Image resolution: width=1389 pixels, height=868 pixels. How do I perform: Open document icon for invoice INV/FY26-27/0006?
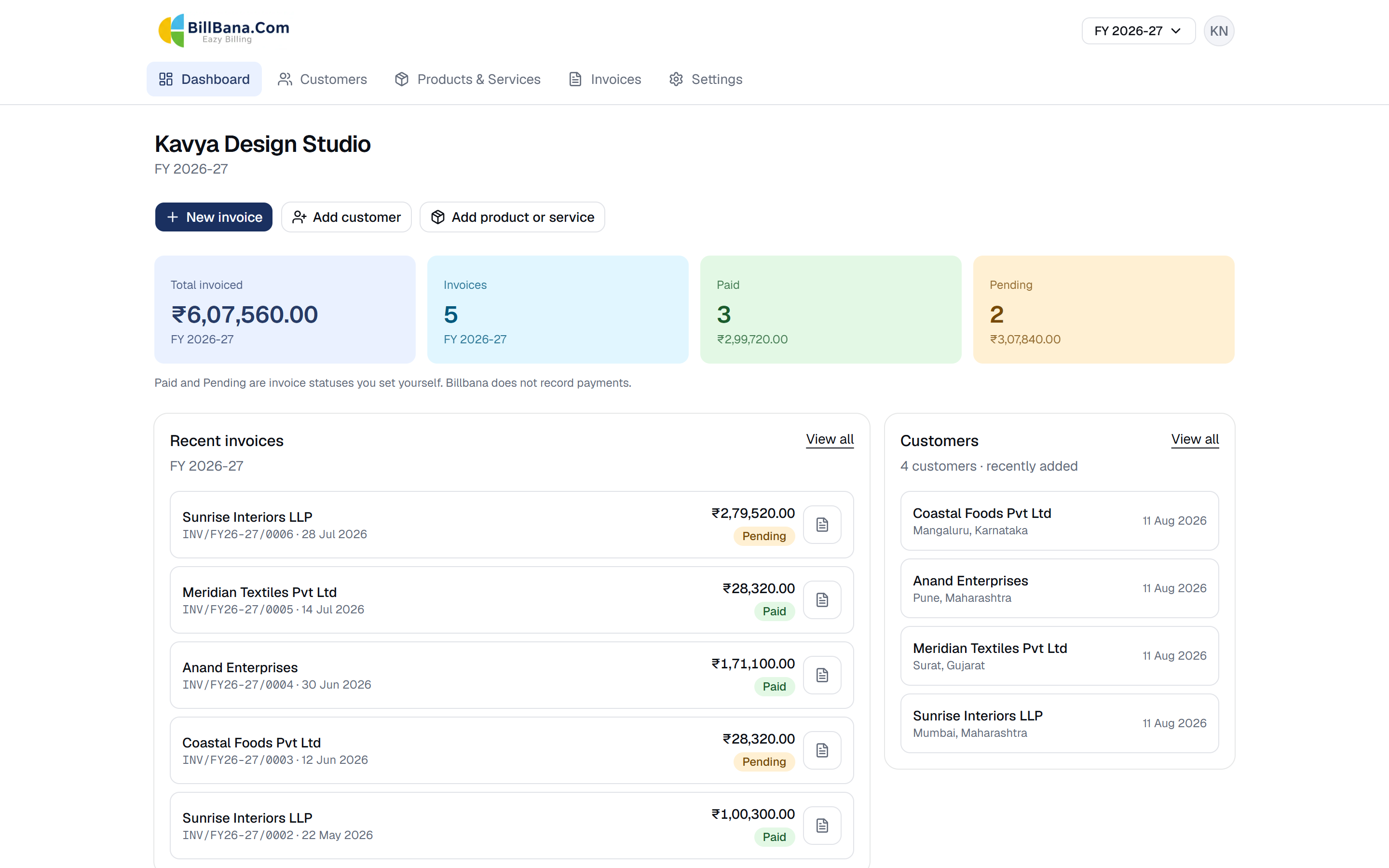click(x=822, y=524)
